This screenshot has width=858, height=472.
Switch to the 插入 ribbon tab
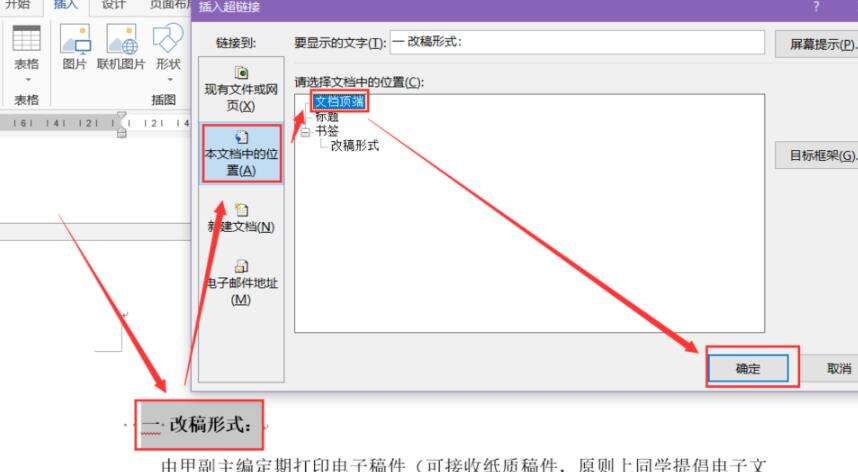66,5
